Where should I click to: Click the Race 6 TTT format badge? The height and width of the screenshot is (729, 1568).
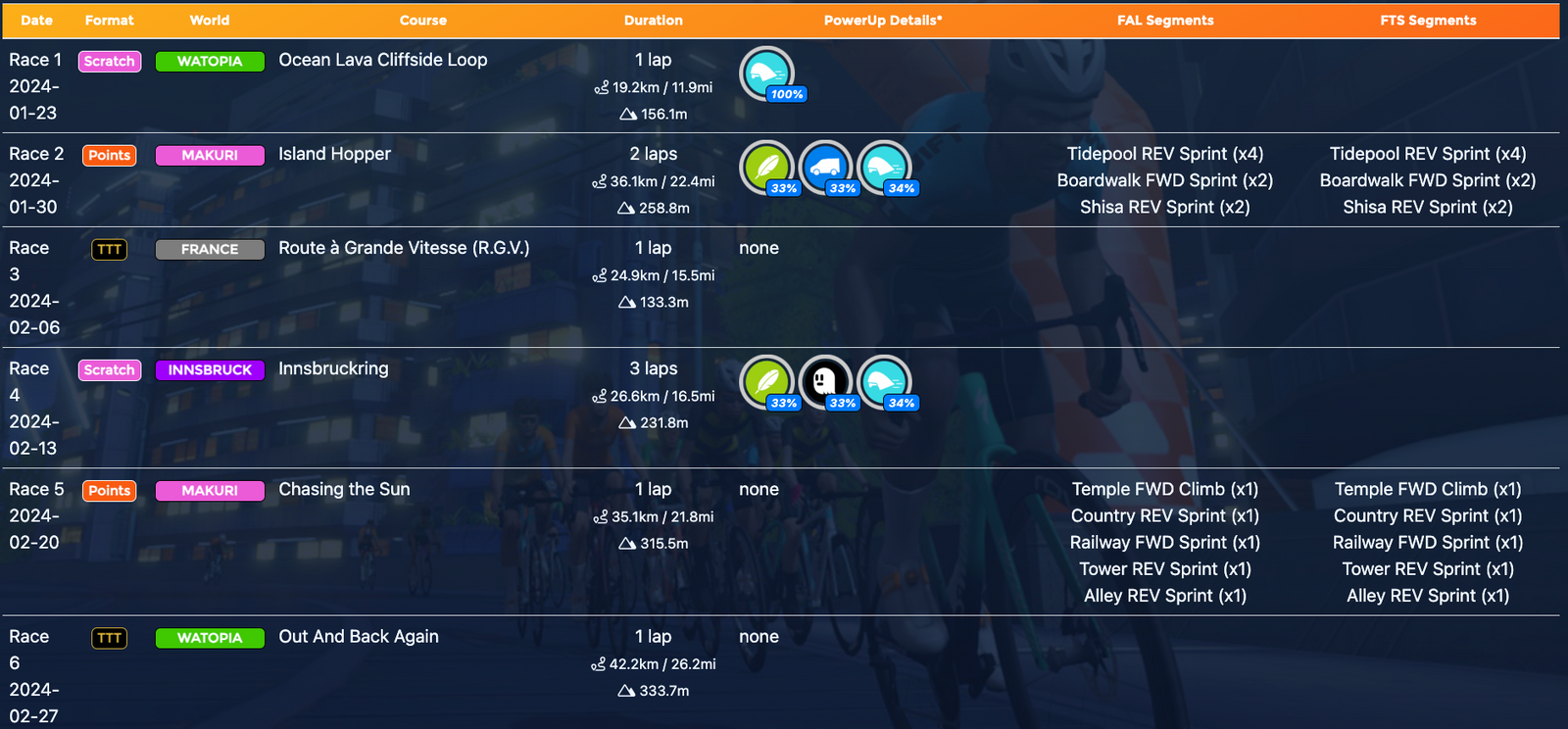point(110,638)
